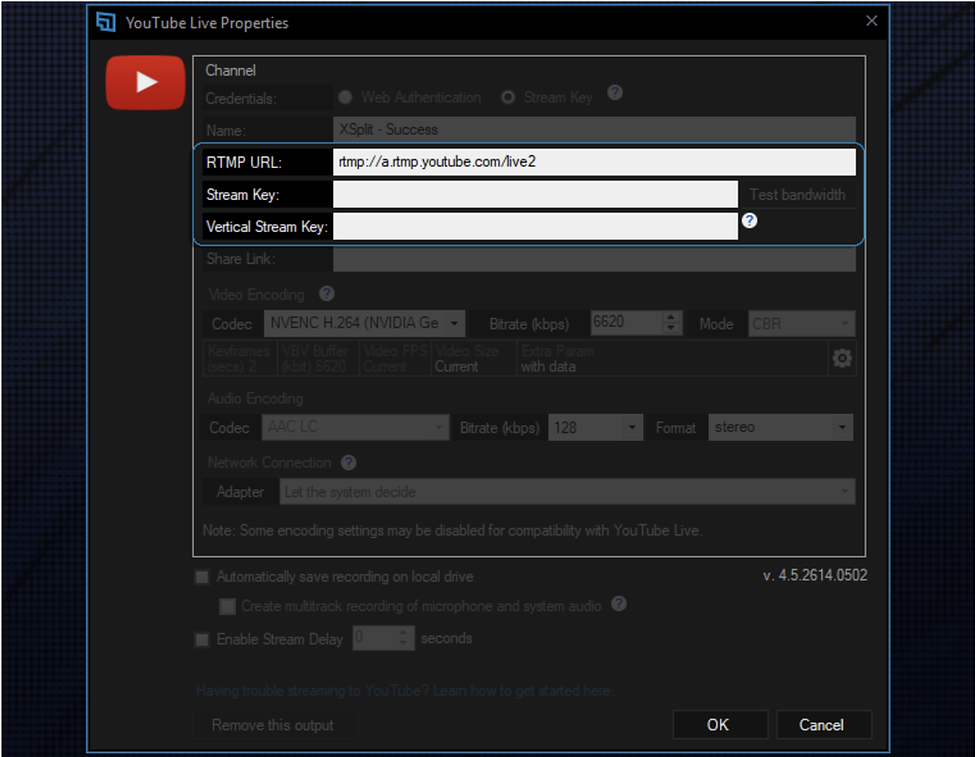Close the YouTube Live Properties dialog
Image resolution: width=980 pixels, height=757 pixels.
pos(871,21)
